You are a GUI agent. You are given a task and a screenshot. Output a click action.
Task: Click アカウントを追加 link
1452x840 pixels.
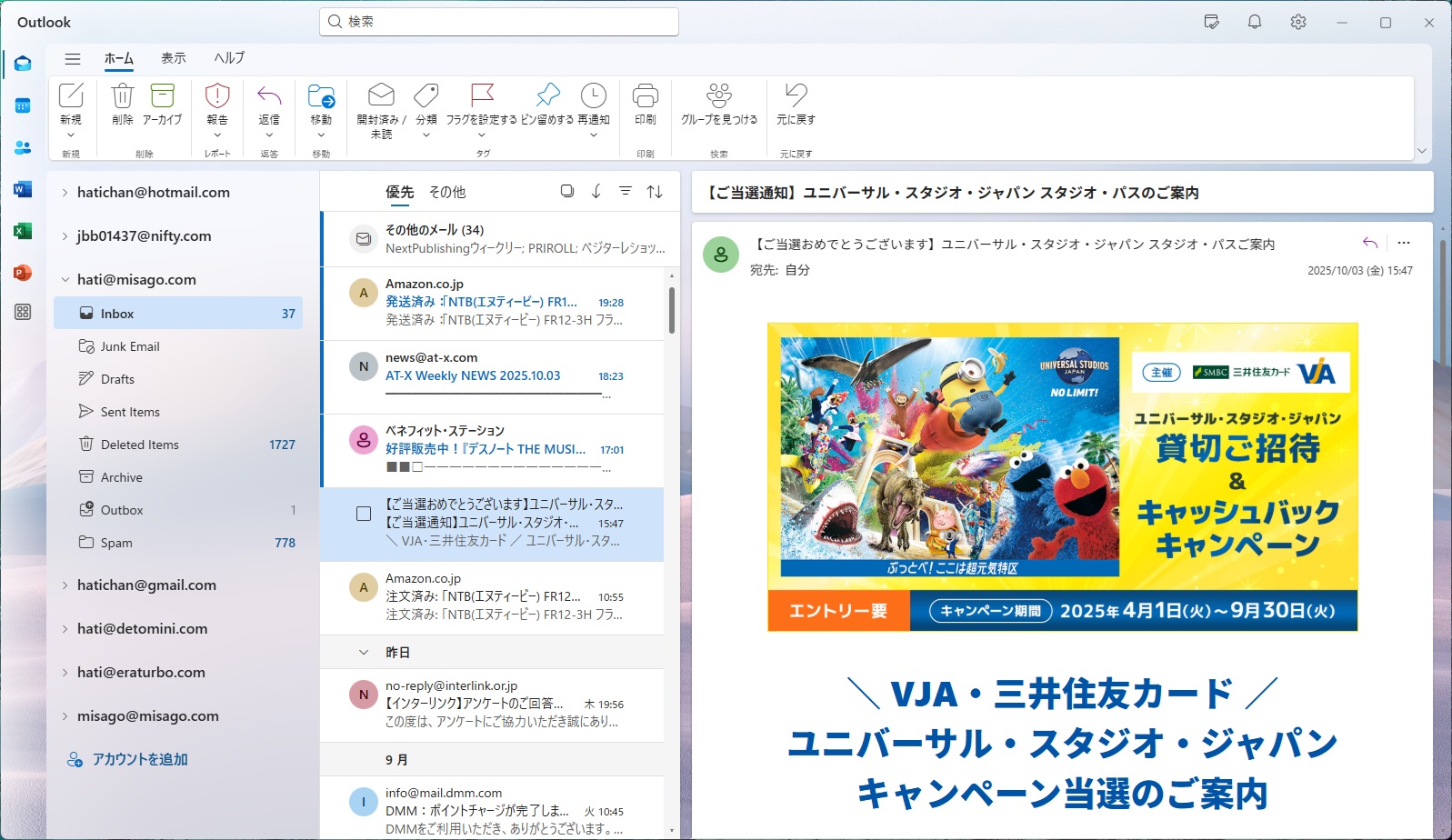click(x=139, y=759)
